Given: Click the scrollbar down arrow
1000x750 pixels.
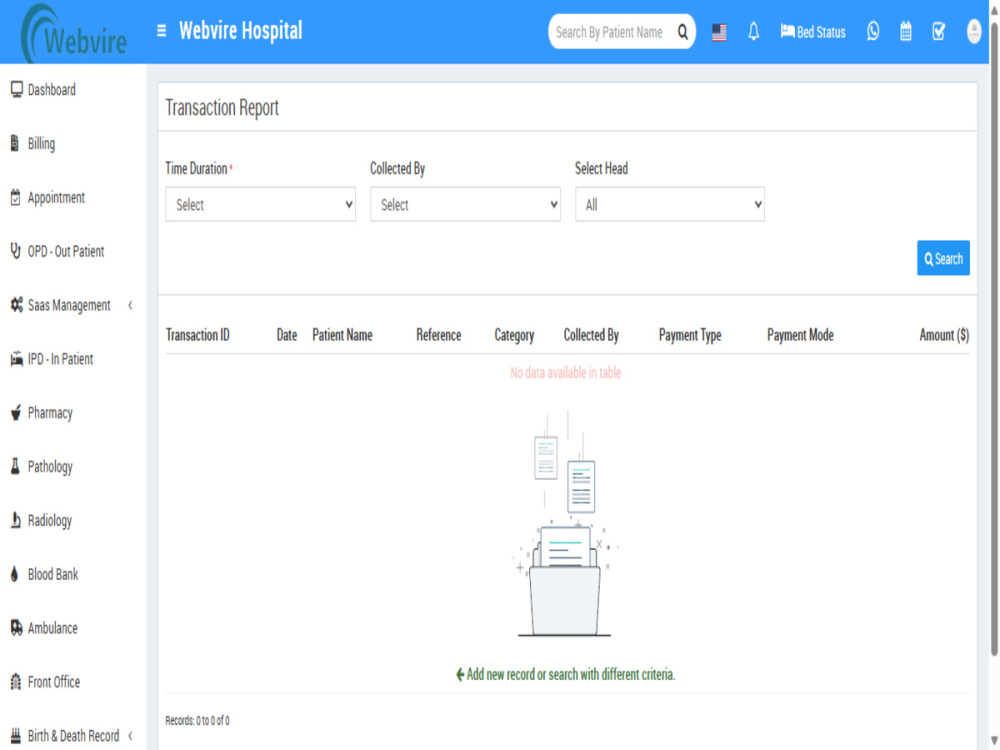Looking at the screenshot, I should point(994,740).
